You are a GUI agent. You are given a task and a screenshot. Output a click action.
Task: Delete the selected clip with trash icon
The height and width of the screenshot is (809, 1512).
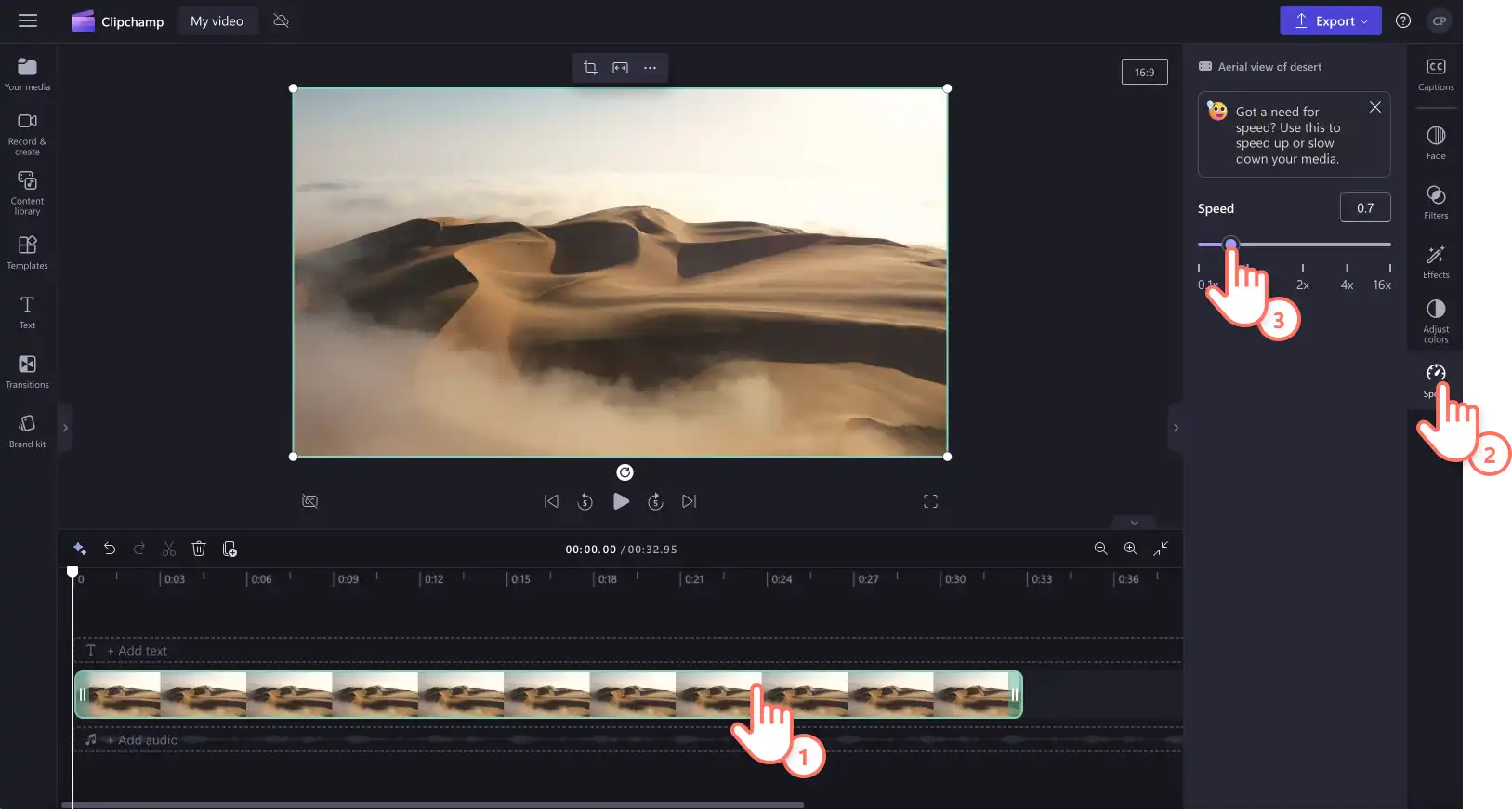point(198,549)
